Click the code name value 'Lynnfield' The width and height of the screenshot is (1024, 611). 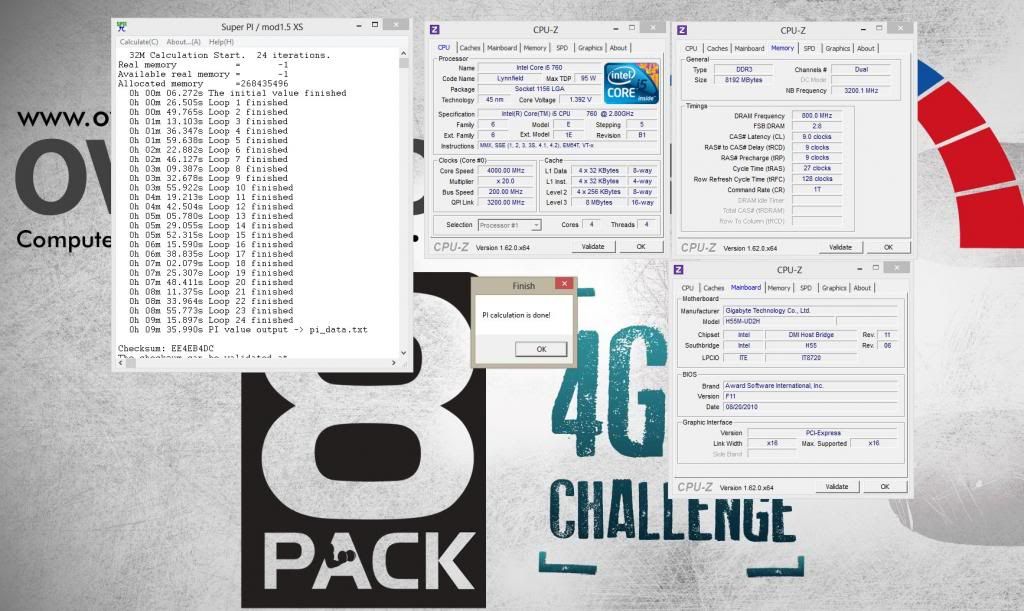point(510,78)
